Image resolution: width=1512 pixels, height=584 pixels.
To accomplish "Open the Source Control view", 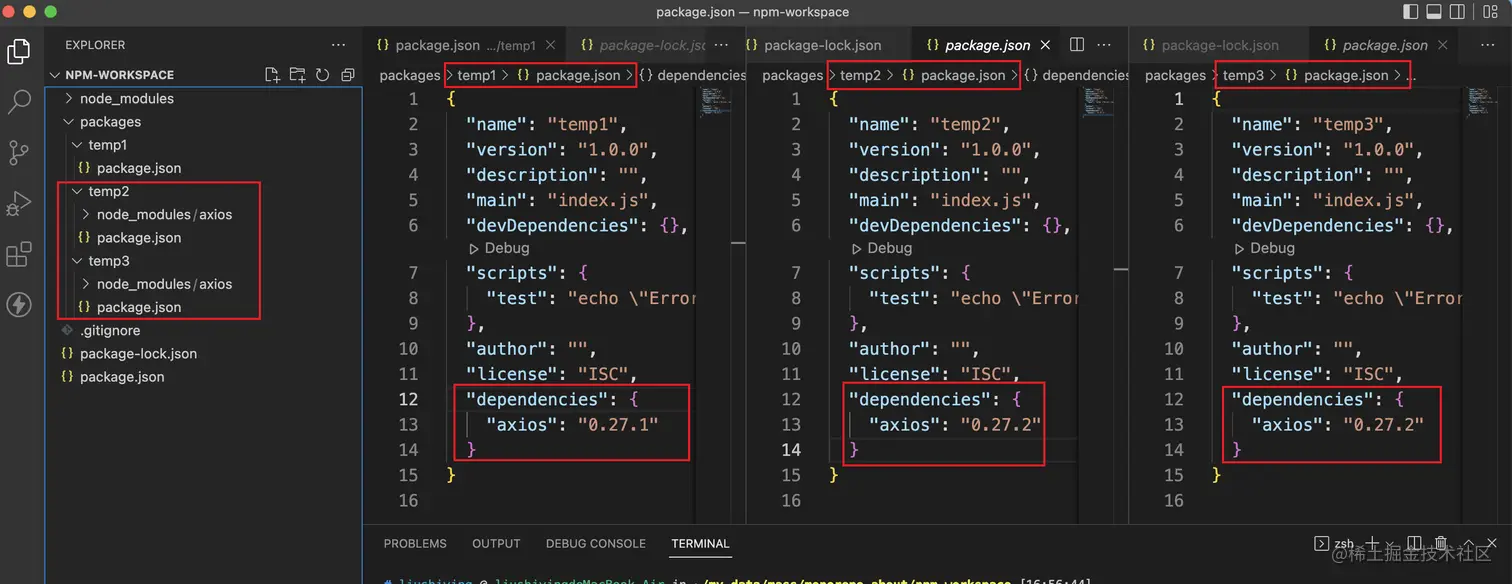I will [20, 153].
